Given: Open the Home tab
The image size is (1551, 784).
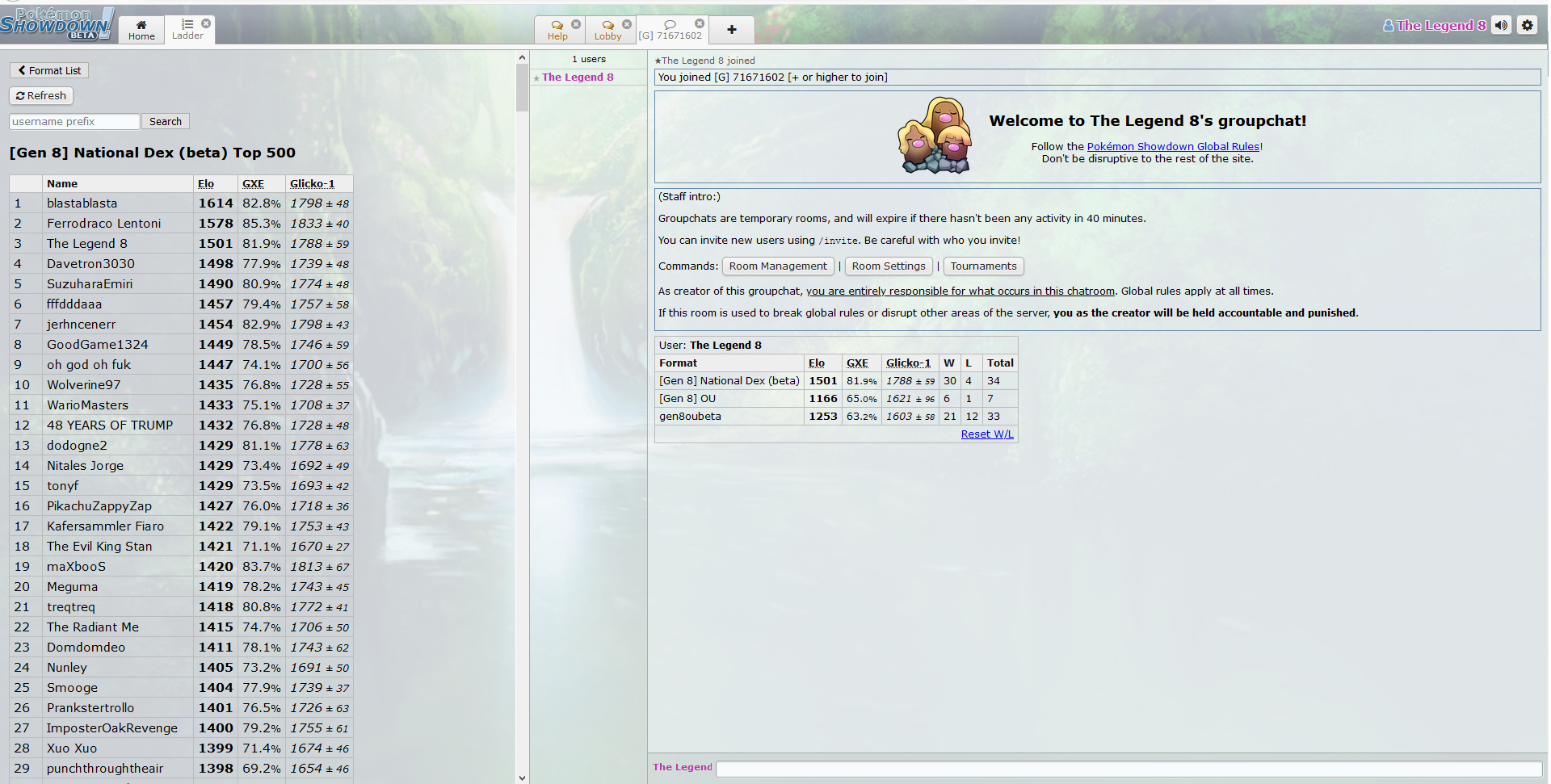Looking at the screenshot, I should coord(141,30).
